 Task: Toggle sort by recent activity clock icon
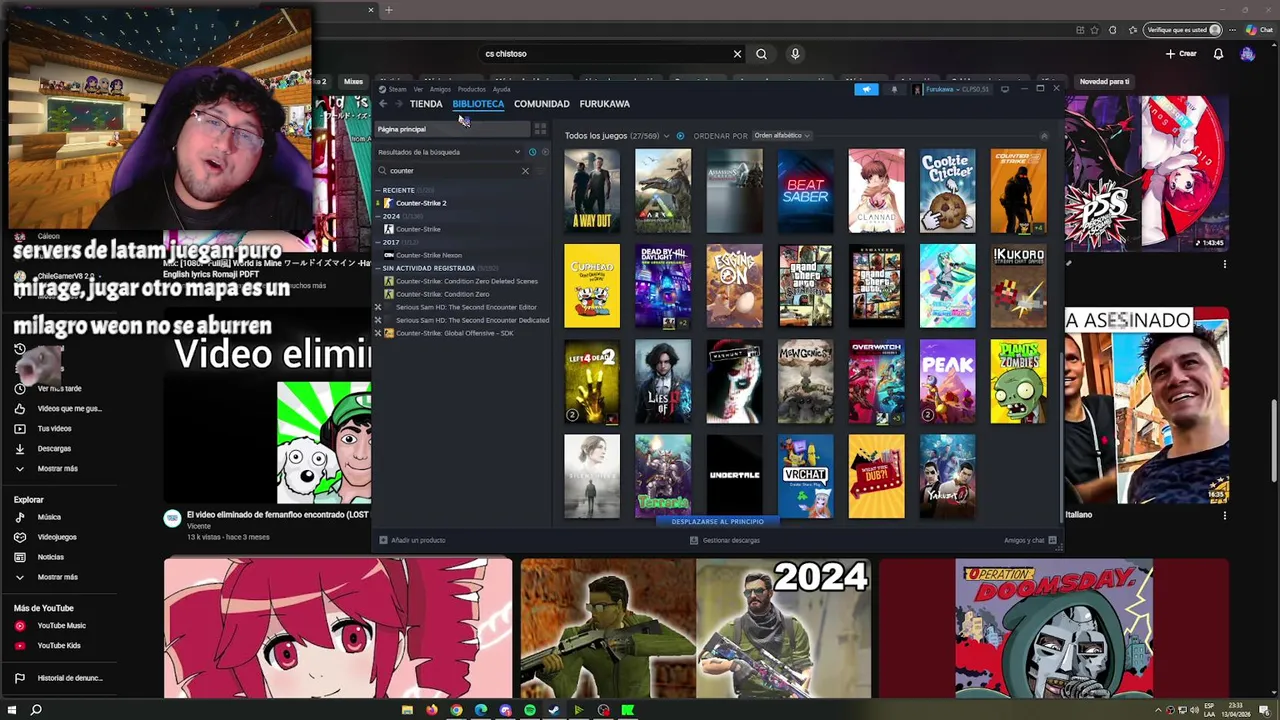pyautogui.click(x=532, y=152)
